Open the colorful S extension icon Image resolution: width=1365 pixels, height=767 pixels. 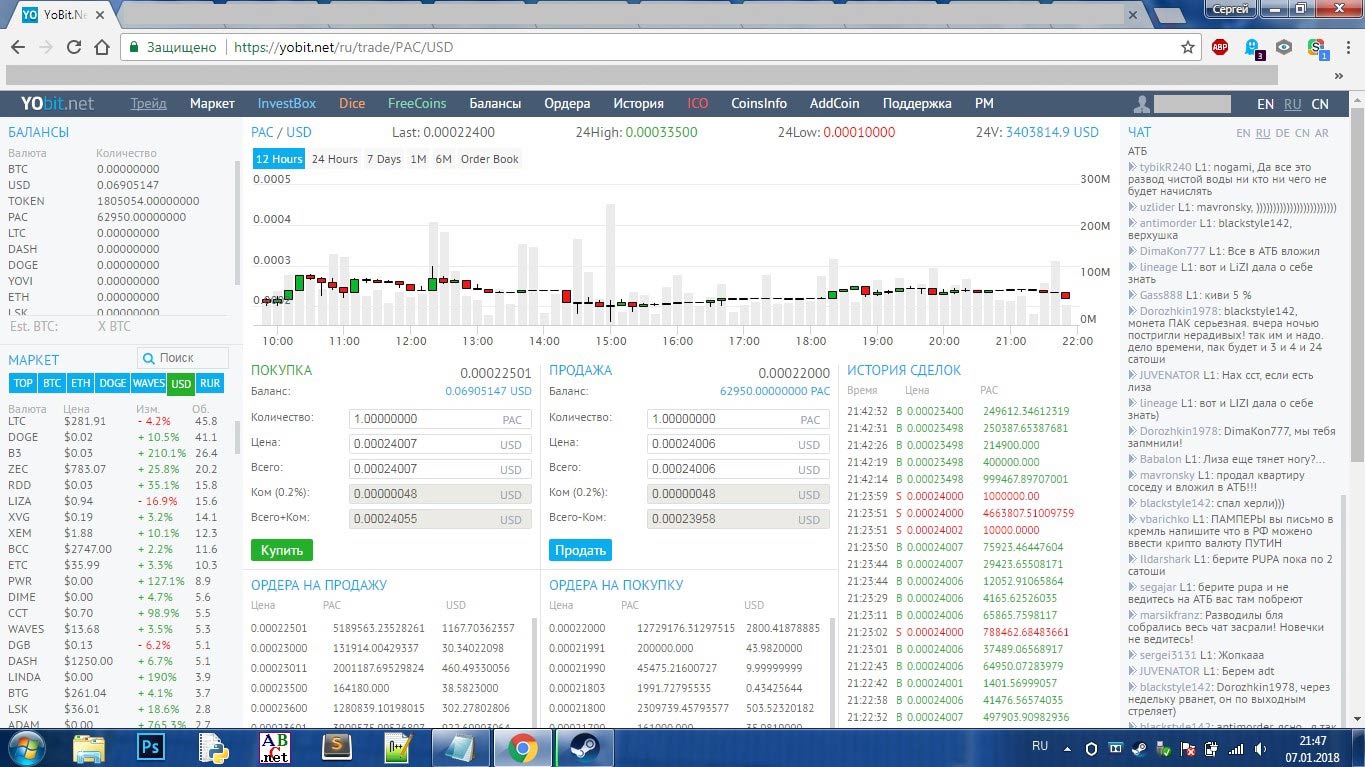point(1316,47)
